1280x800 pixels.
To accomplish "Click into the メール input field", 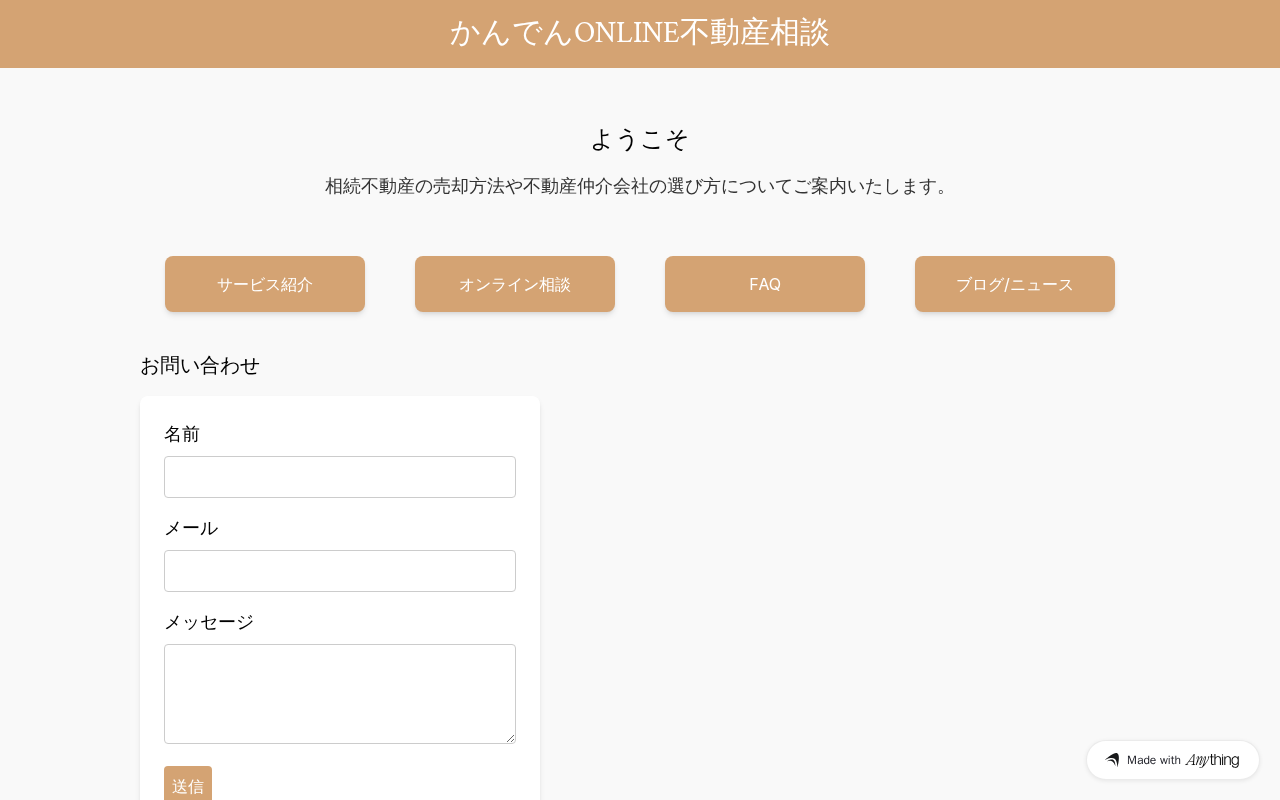I will click(x=340, y=571).
